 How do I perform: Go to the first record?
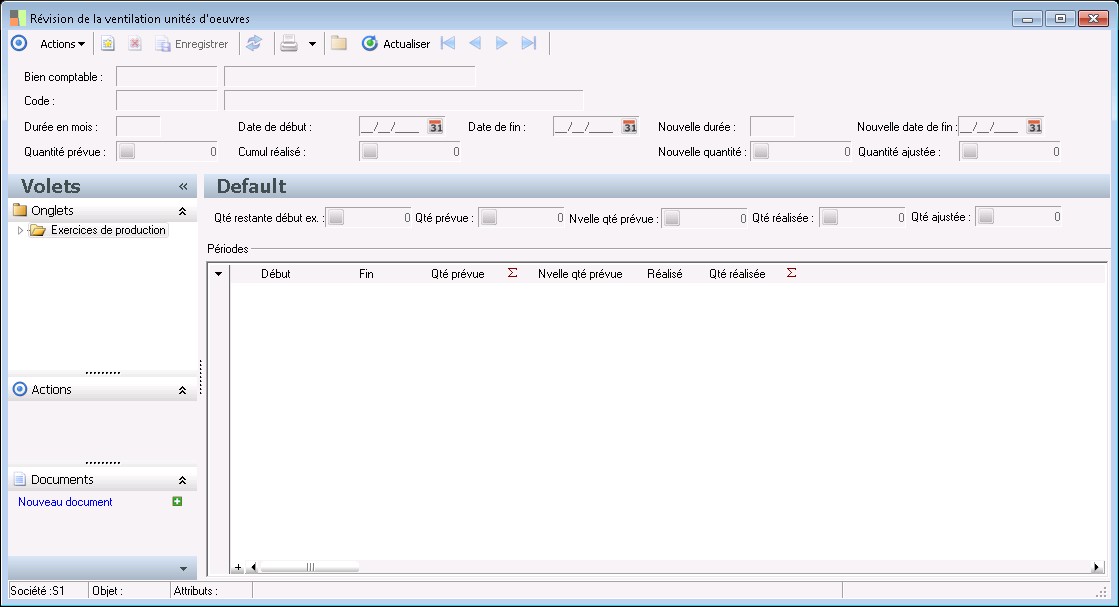(x=448, y=44)
